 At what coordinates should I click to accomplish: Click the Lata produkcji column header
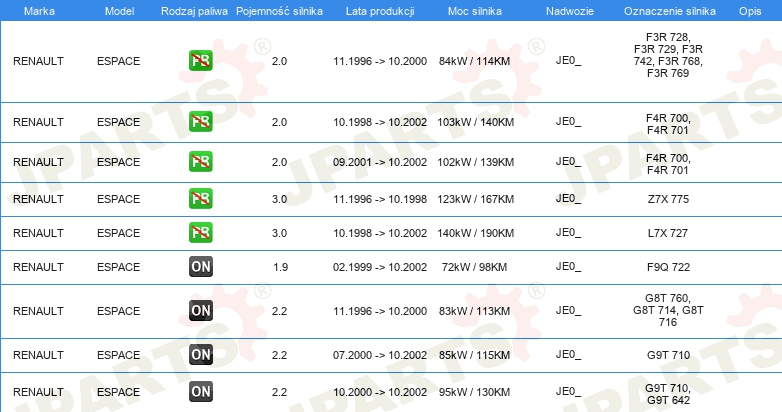tap(380, 11)
